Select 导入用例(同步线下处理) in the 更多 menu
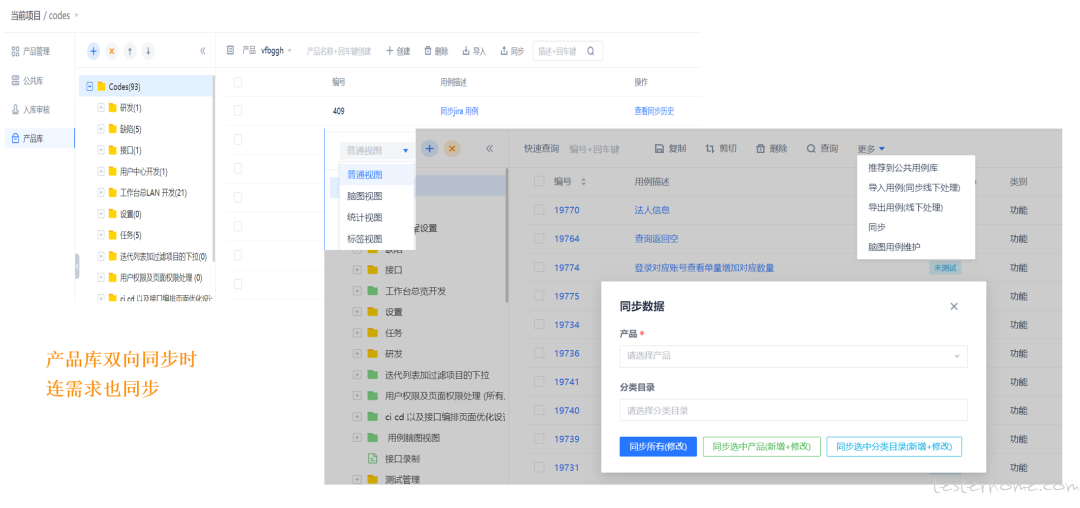 tap(916, 187)
